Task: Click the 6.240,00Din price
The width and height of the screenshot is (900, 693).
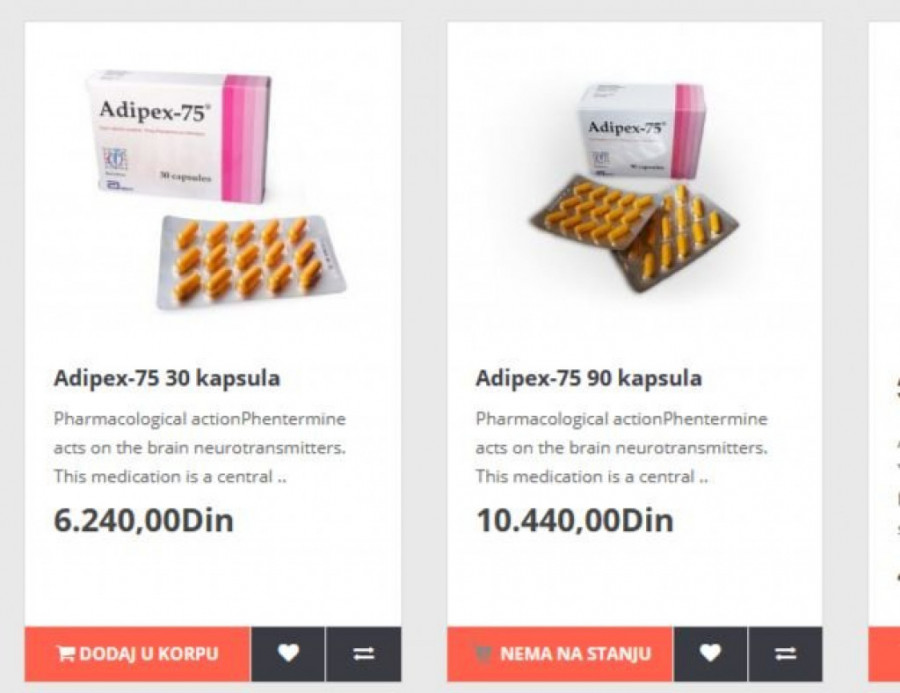Action: pyautogui.click(x=144, y=521)
